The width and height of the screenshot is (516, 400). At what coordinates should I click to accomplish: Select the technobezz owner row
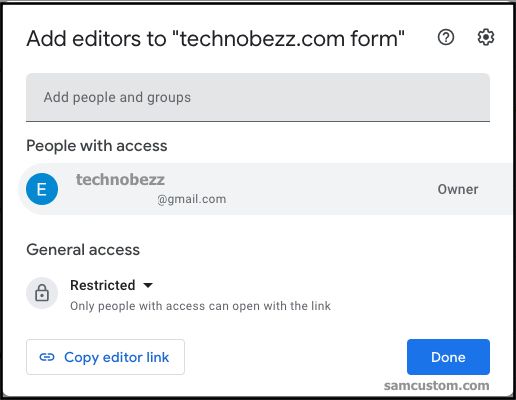[266, 189]
